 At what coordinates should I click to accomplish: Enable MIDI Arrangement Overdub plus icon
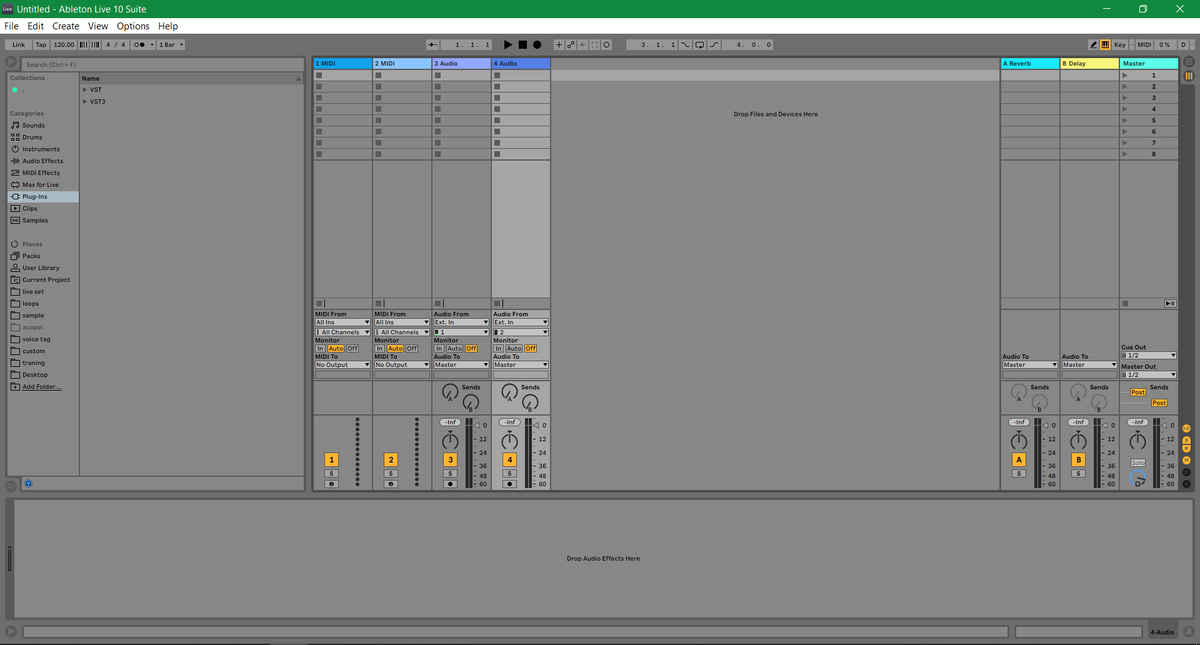559,45
